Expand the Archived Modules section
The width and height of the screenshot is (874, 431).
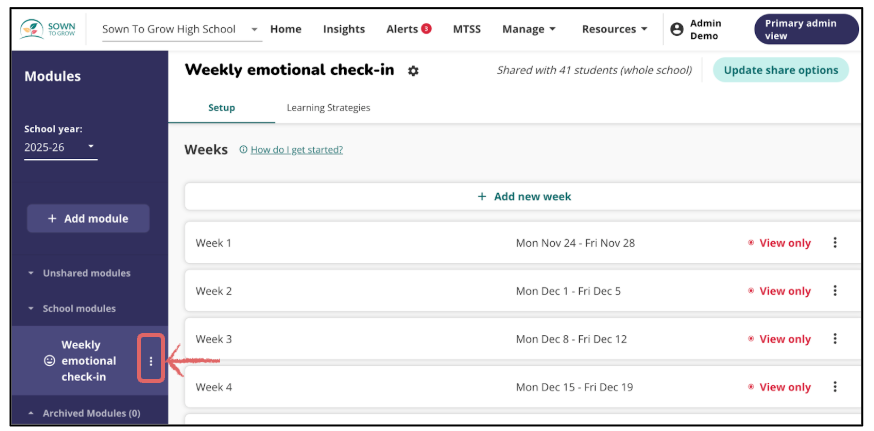click(32, 413)
